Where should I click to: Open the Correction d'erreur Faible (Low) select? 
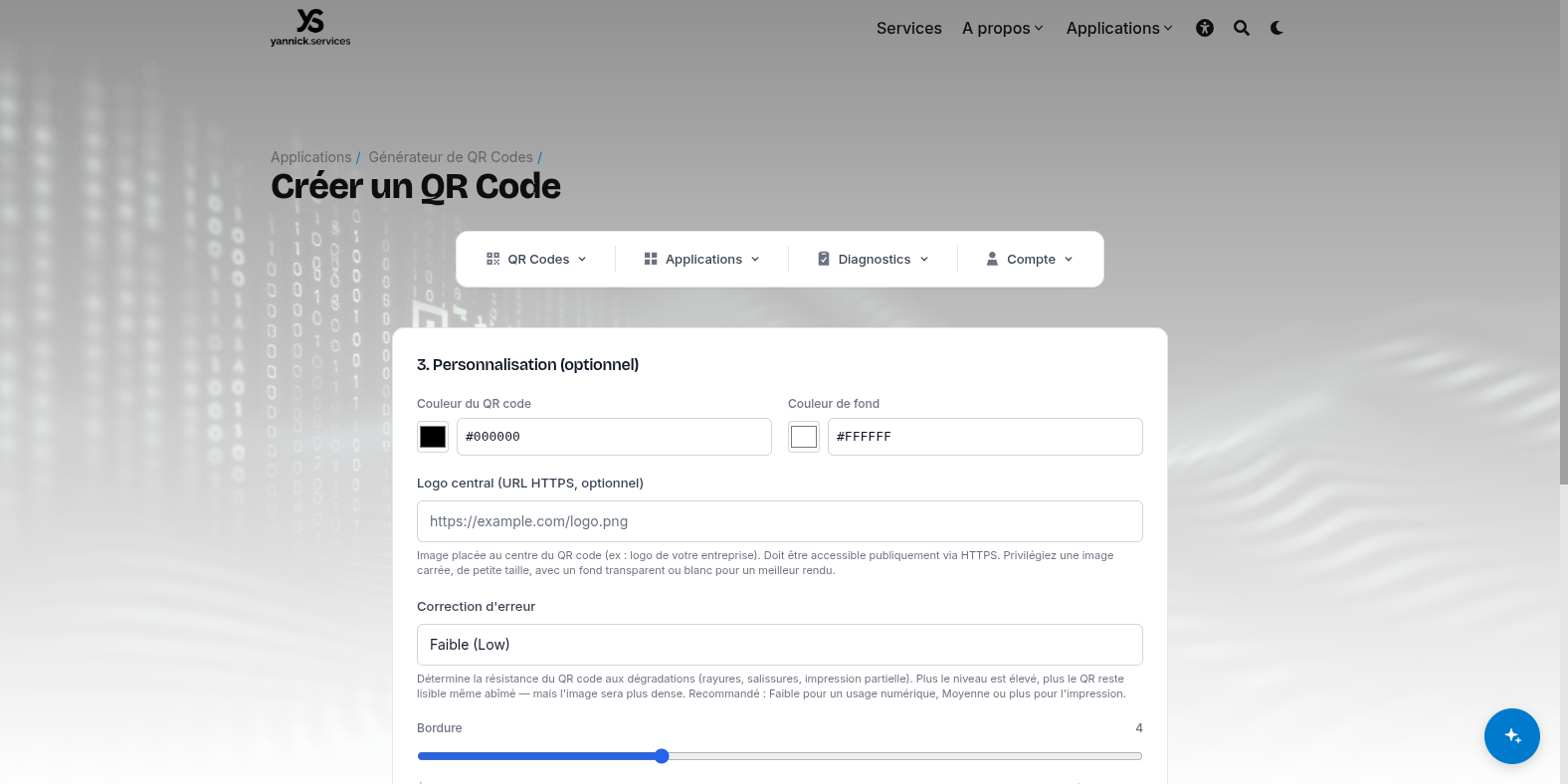780,645
